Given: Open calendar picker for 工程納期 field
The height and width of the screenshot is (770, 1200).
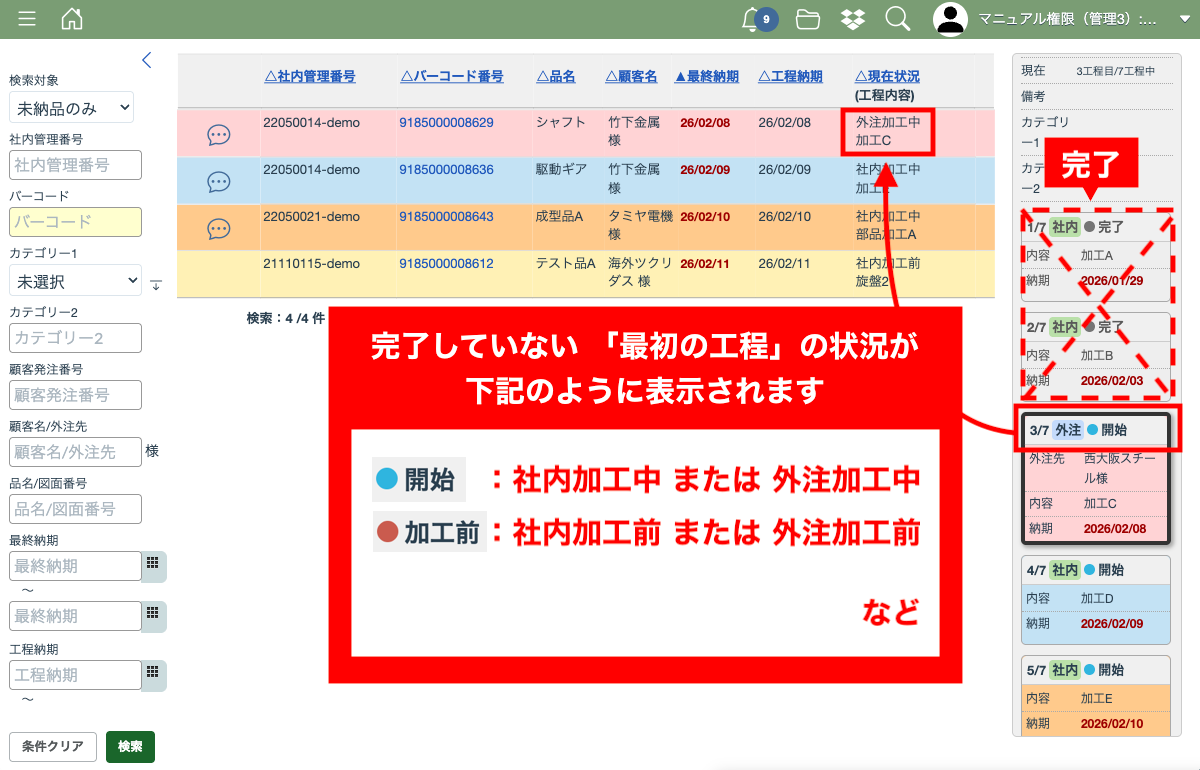Looking at the screenshot, I should [x=153, y=673].
